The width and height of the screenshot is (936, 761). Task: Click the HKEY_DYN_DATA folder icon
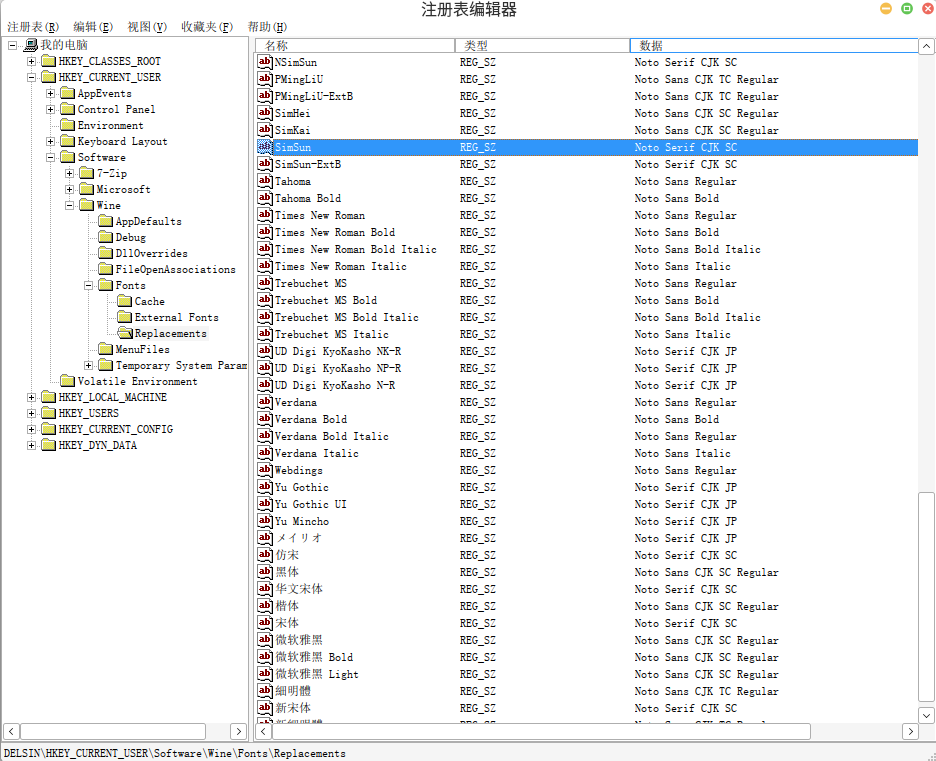click(x=48, y=445)
